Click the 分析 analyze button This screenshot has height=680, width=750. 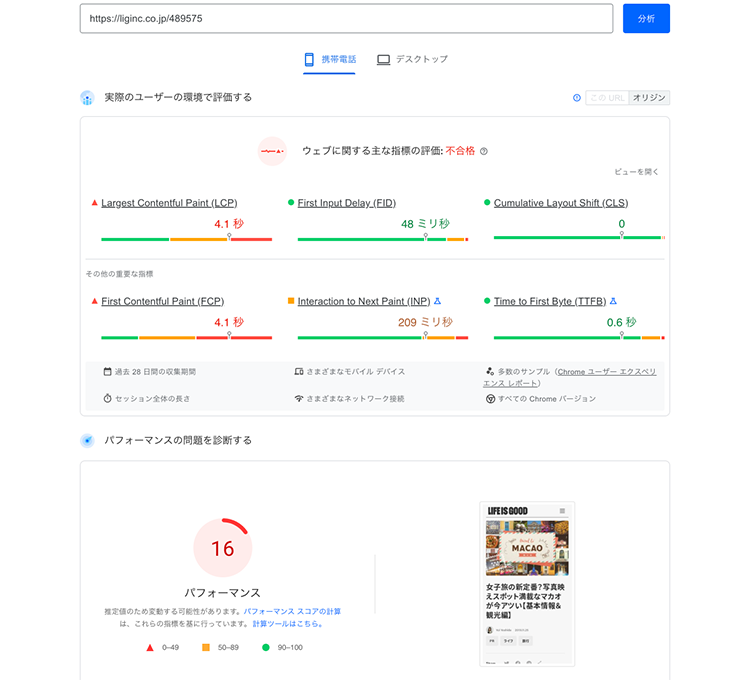pyautogui.click(x=646, y=19)
